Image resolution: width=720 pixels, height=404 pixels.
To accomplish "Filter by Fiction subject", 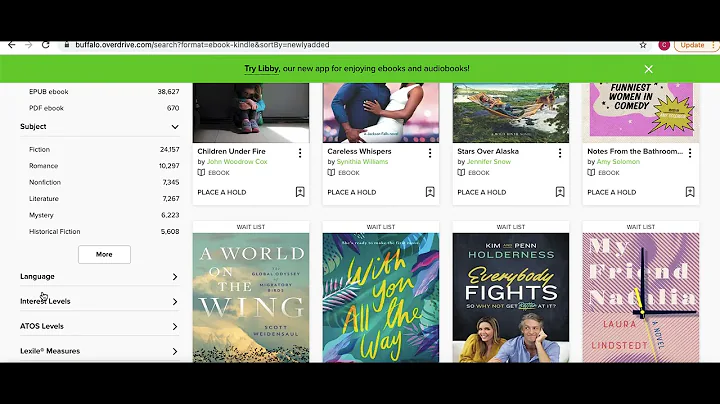I will tap(39, 149).
